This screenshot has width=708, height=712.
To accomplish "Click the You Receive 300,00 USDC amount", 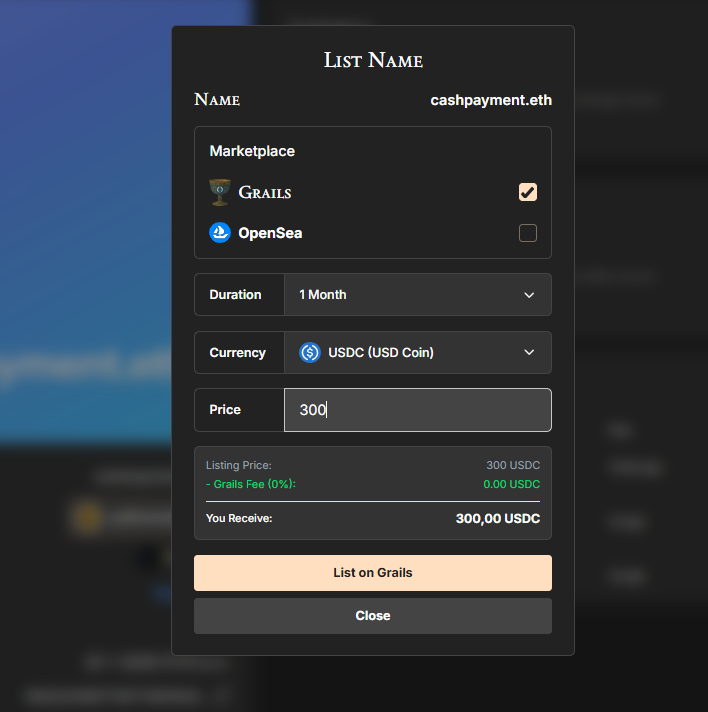I will point(498,519).
